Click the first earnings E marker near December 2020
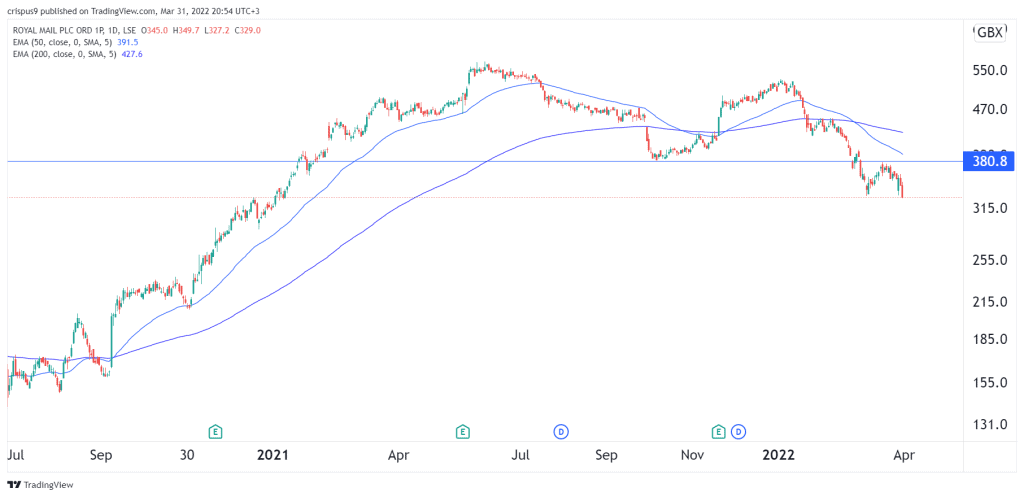Screen dimensions: 1024x497 tap(215, 431)
